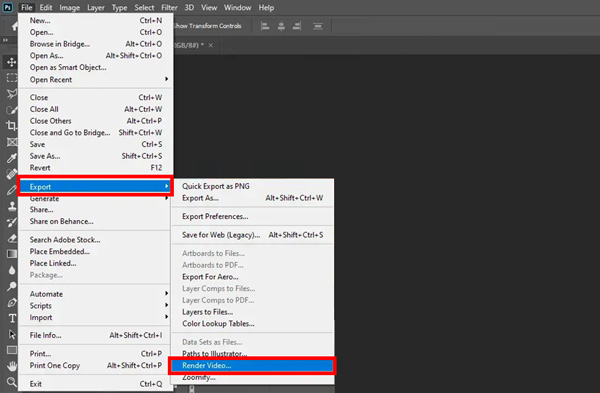Close the open document tab
The width and height of the screenshot is (600, 393).
[x=210, y=45]
